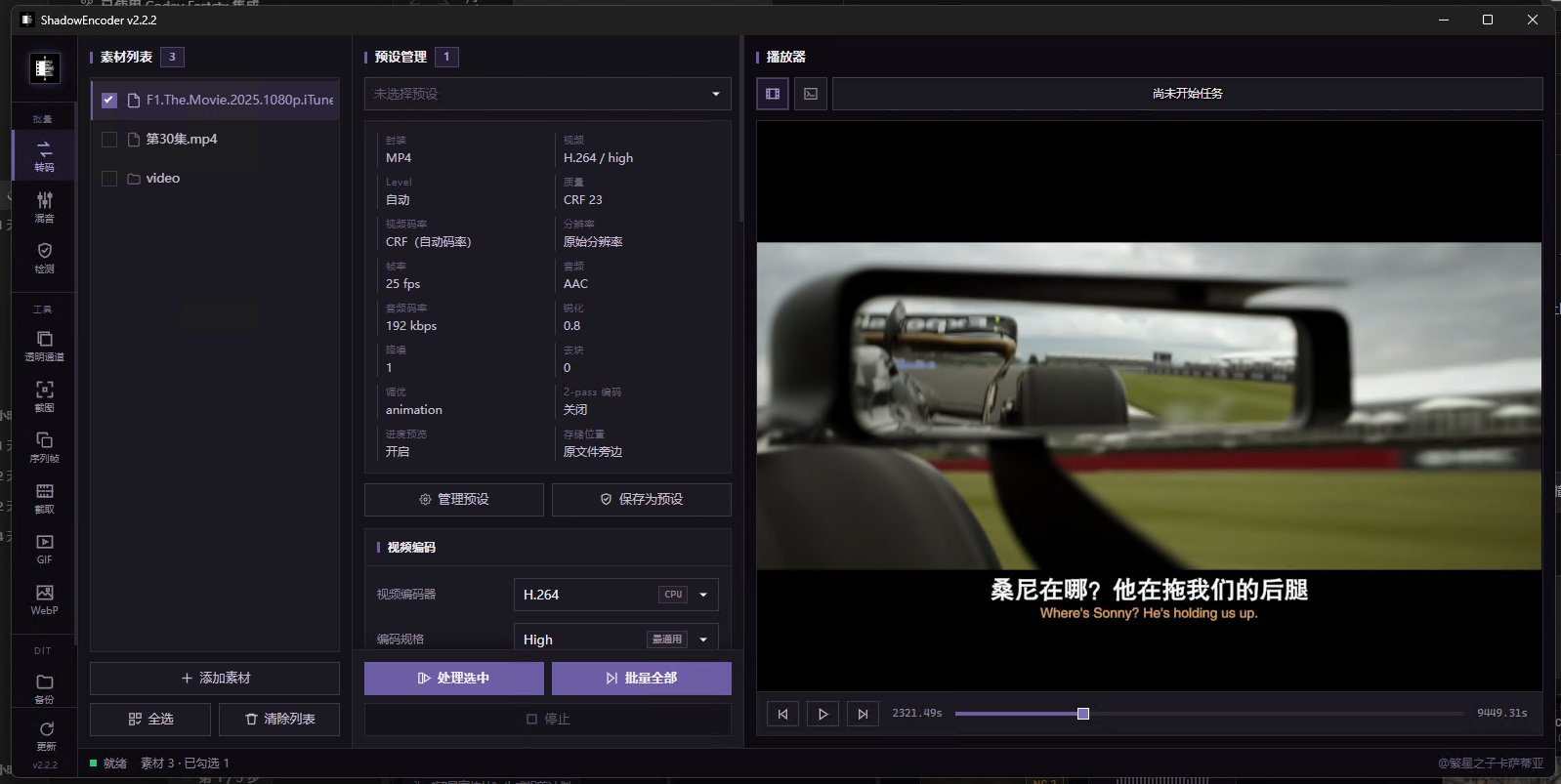Click 批量全部 to batch all

(642, 678)
